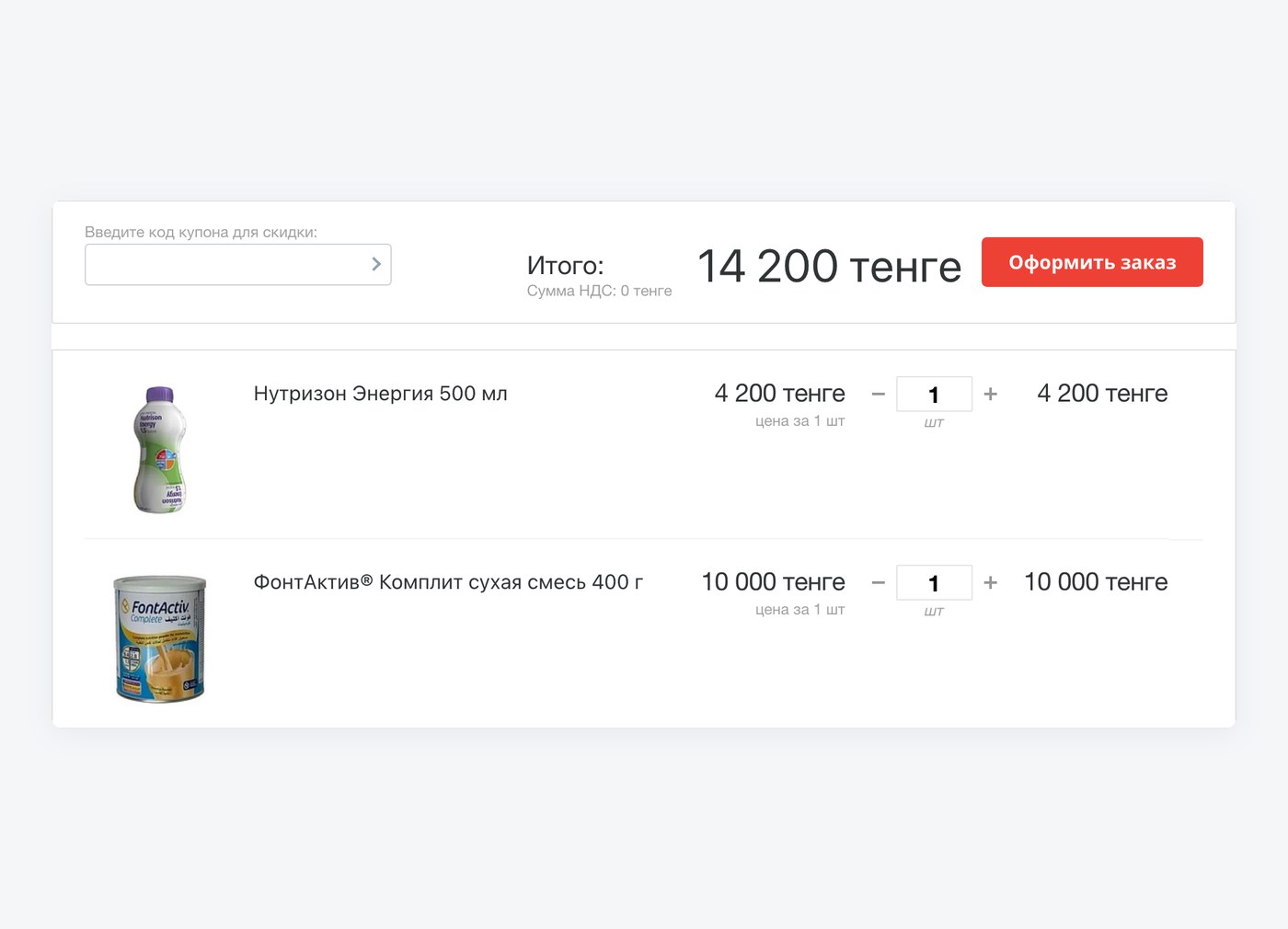Apply coupon with the arrow icon

coord(376,264)
